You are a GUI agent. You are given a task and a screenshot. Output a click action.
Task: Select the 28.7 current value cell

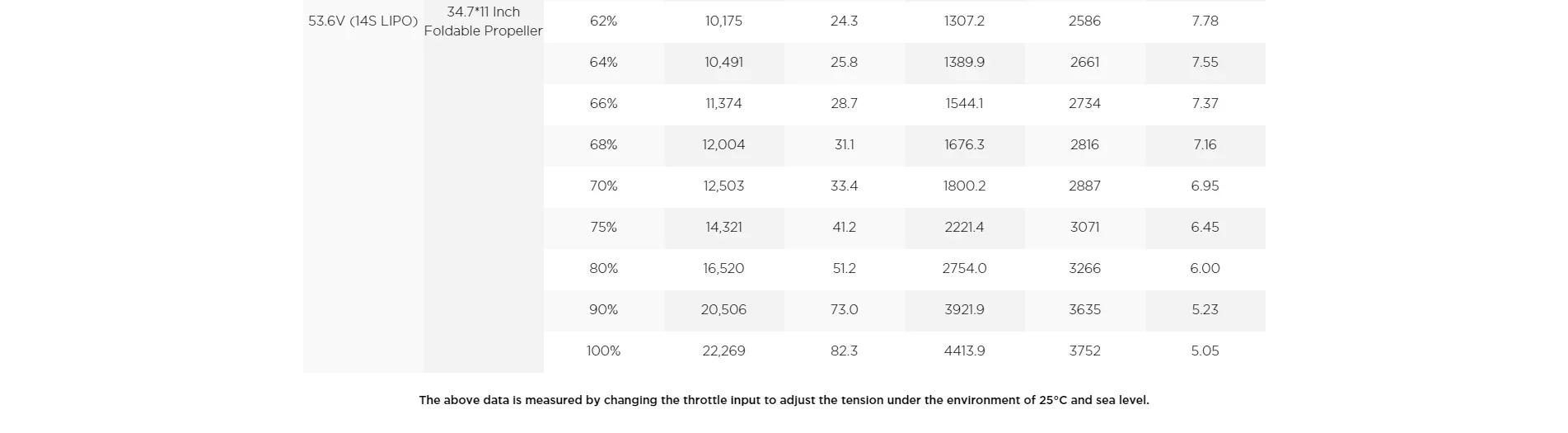click(x=845, y=104)
